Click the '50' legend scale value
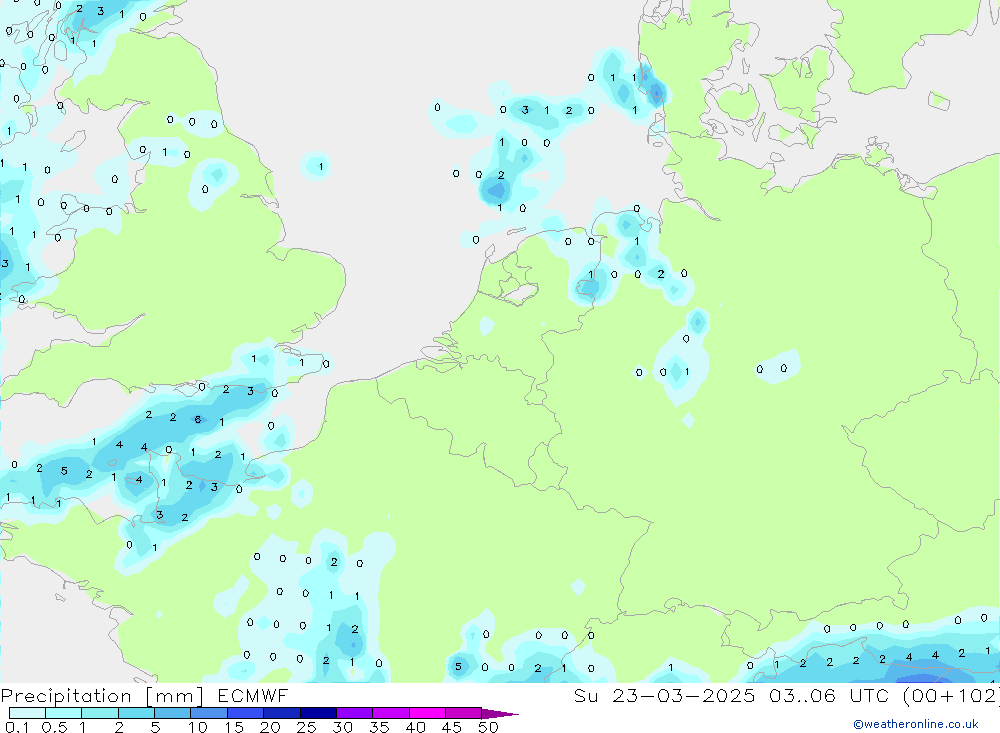This screenshot has height=733, width=1000. click(x=488, y=727)
